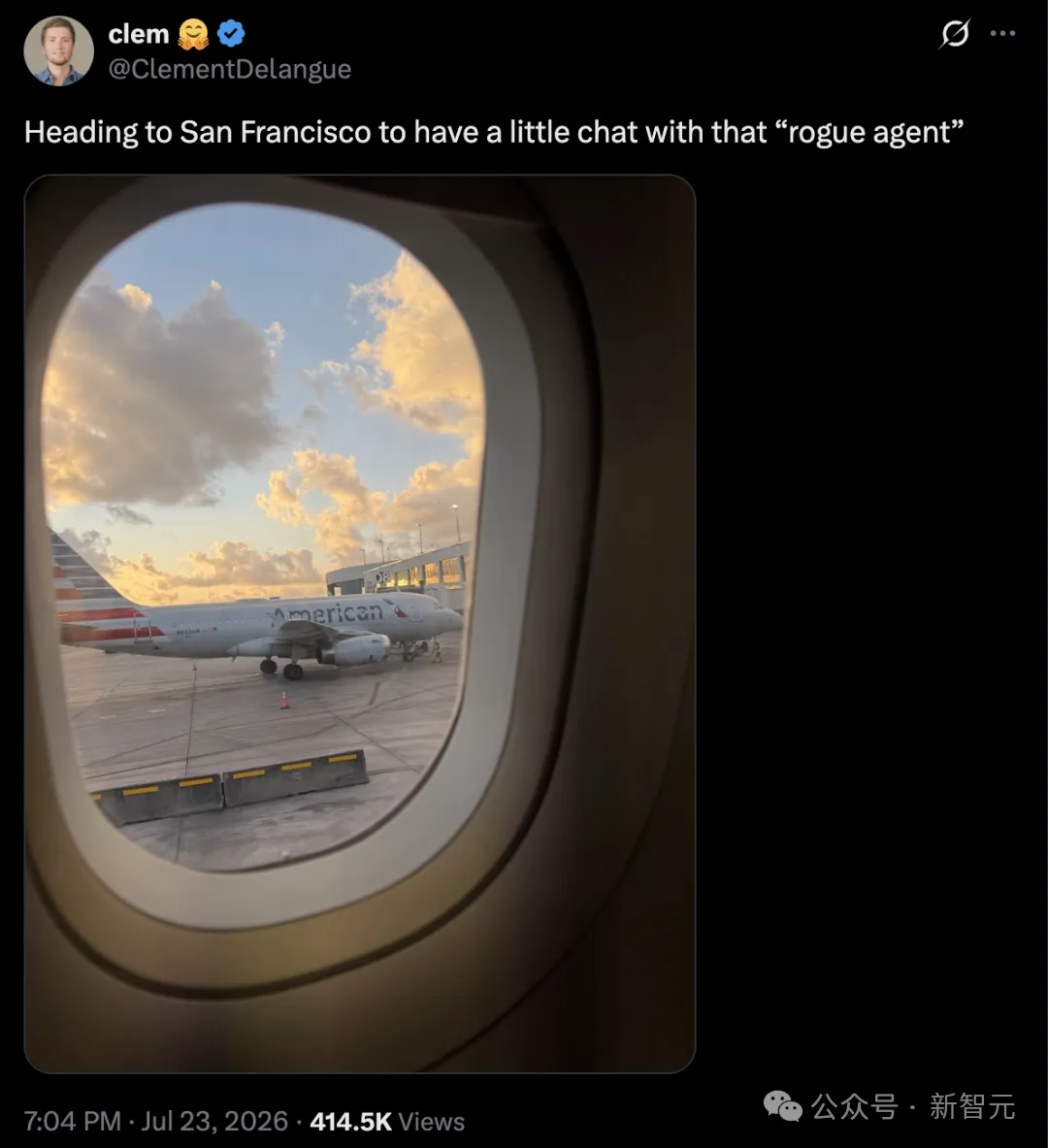Open the @ClementDelangue handle link
The image size is (1048, 1148).
click(230, 69)
